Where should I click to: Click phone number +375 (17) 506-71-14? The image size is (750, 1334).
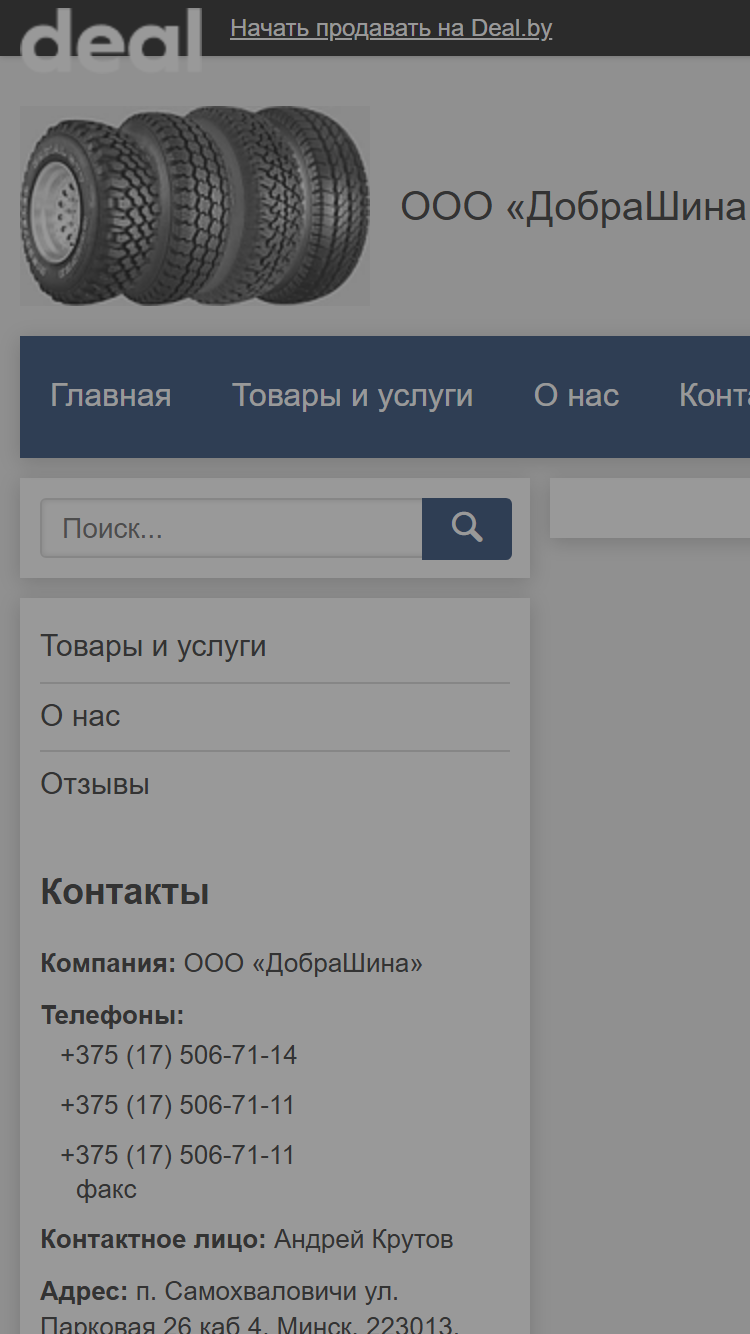pyautogui.click(x=178, y=1055)
